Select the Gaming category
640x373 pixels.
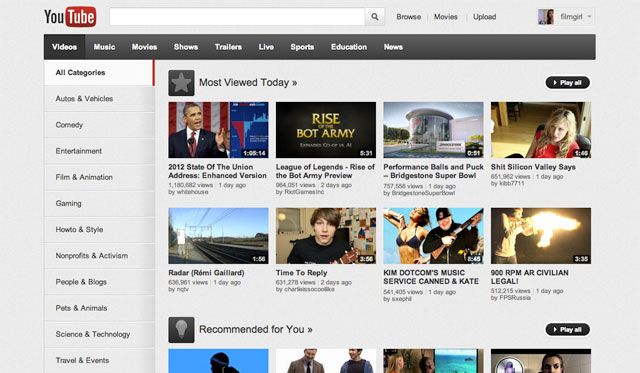click(x=99, y=203)
